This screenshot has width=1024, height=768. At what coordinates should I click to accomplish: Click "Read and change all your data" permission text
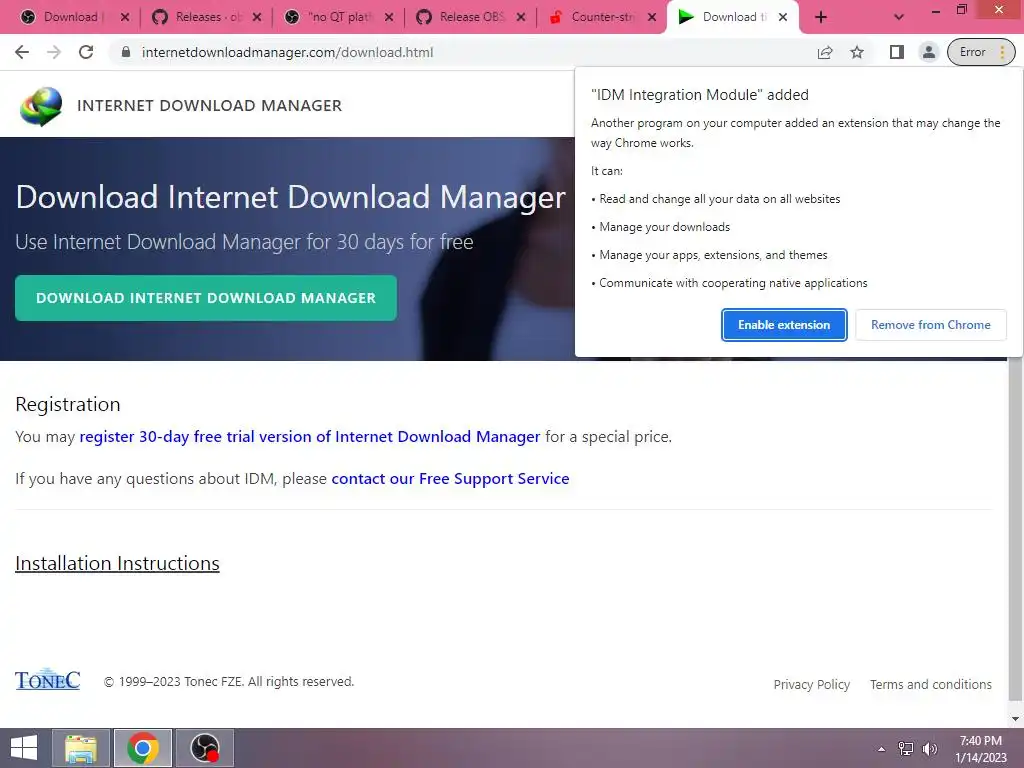click(x=720, y=199)
